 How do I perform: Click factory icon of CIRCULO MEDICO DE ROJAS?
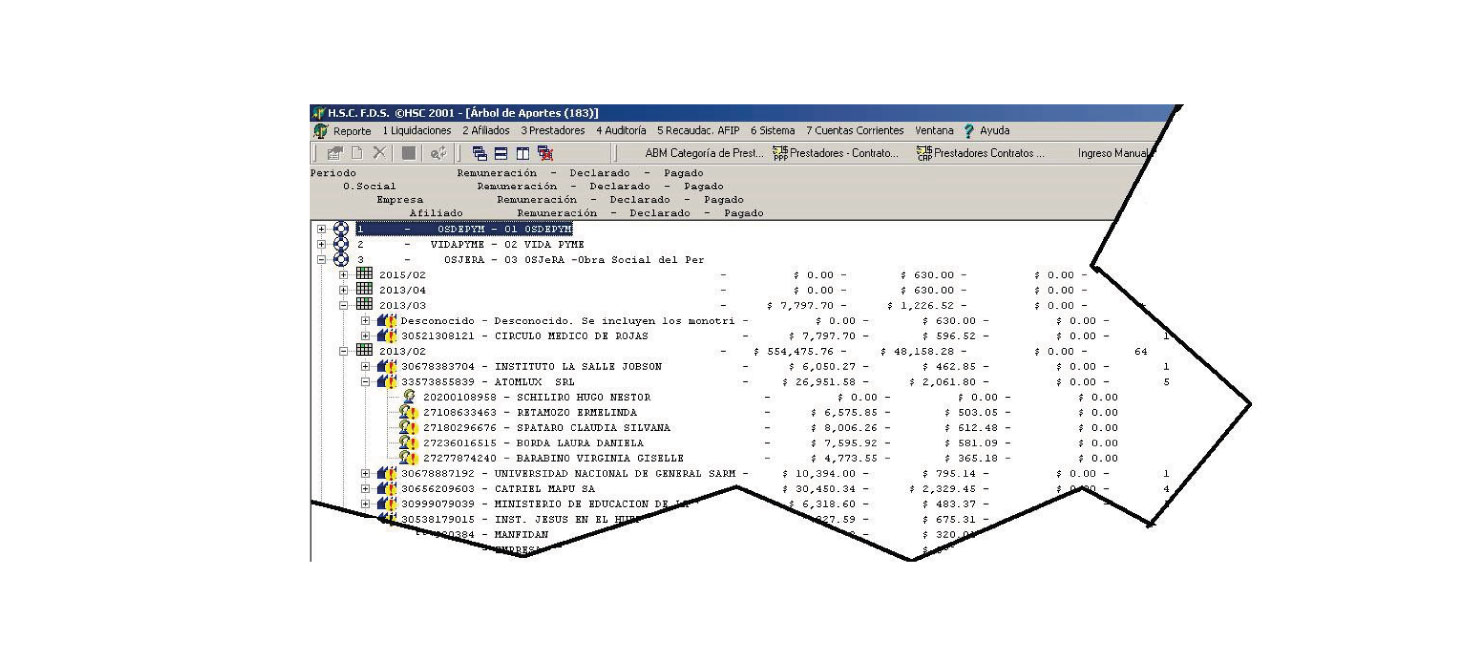point(387,335)
